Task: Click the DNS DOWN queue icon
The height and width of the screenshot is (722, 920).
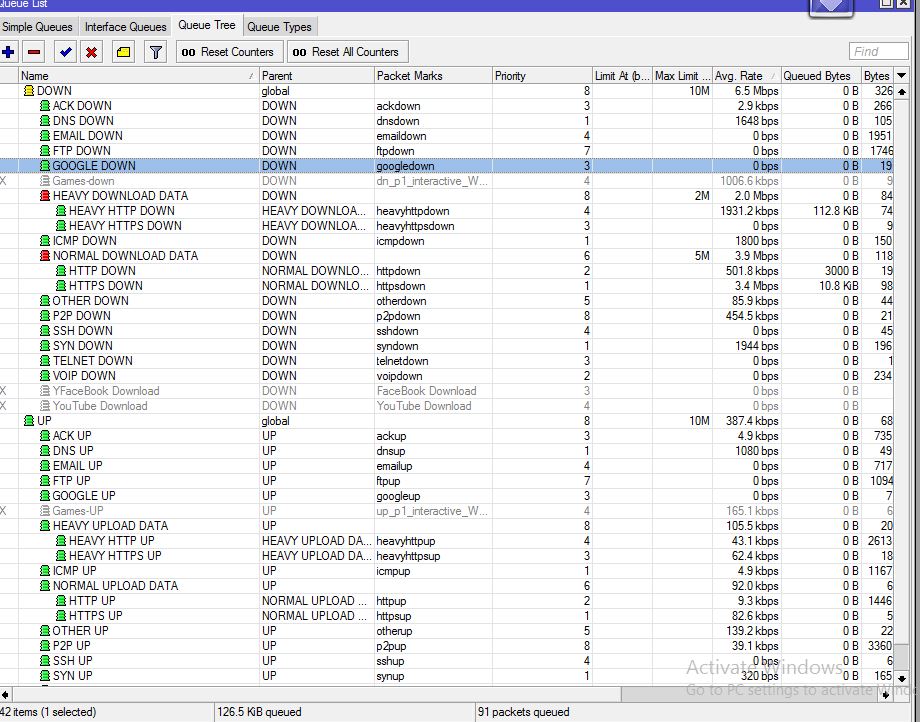Action: [45, 121]
